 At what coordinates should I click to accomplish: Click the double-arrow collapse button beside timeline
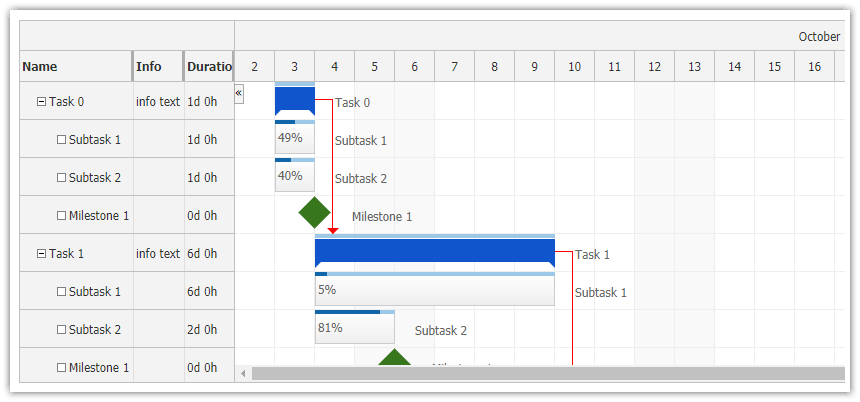click(239, 94)
